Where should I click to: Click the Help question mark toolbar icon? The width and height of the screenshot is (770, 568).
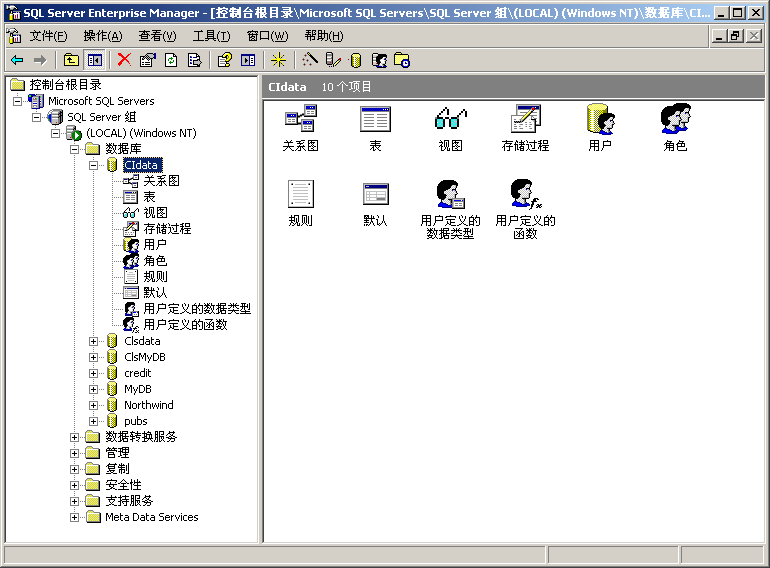point(225,60)
